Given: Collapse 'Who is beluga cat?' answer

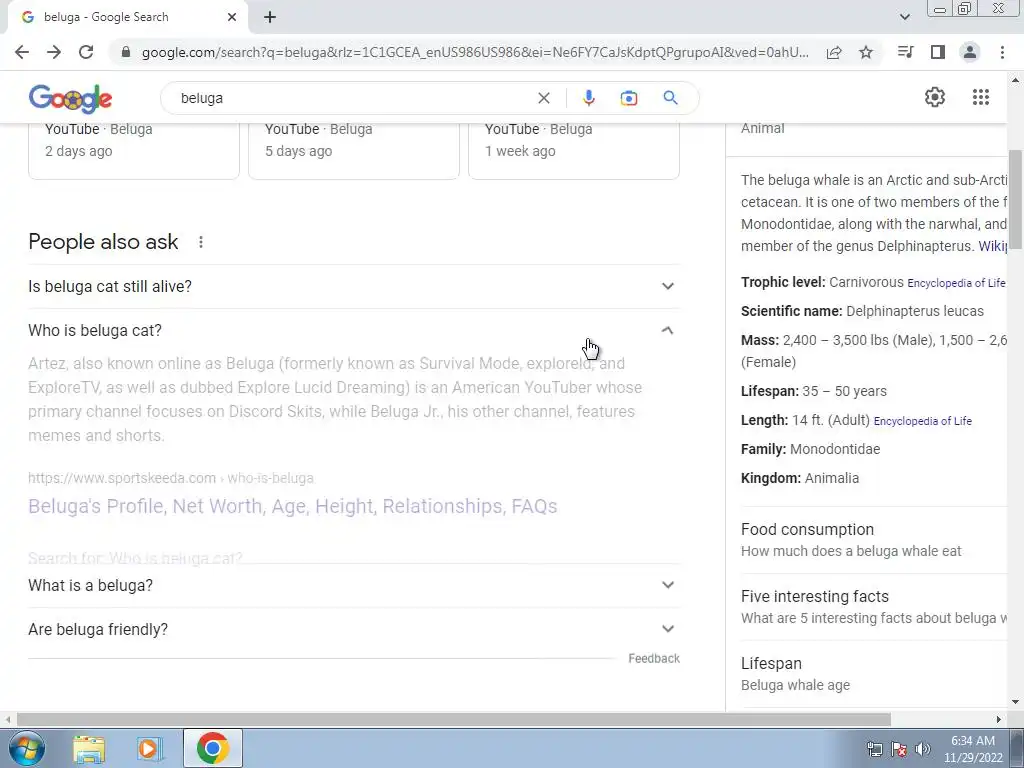Looking at the screenshot, I should pyautogui.click(x=353, y=330).
